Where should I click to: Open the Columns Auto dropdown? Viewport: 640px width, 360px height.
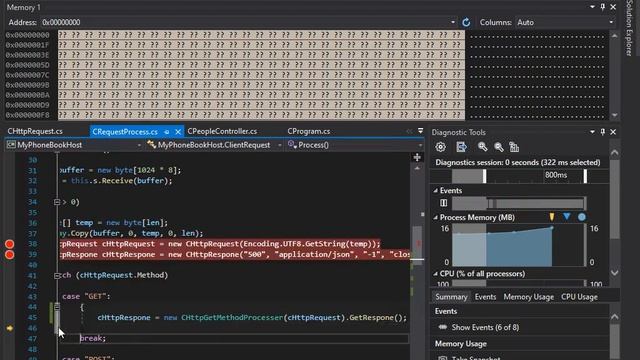click(611, 22)
